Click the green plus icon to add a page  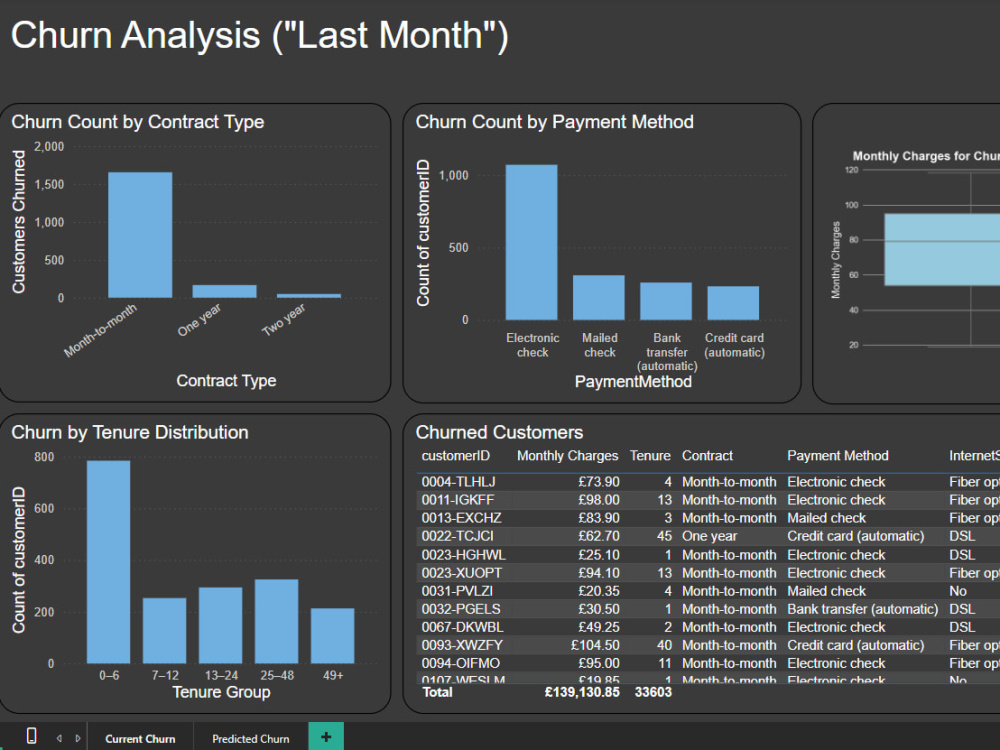point(326,736)
